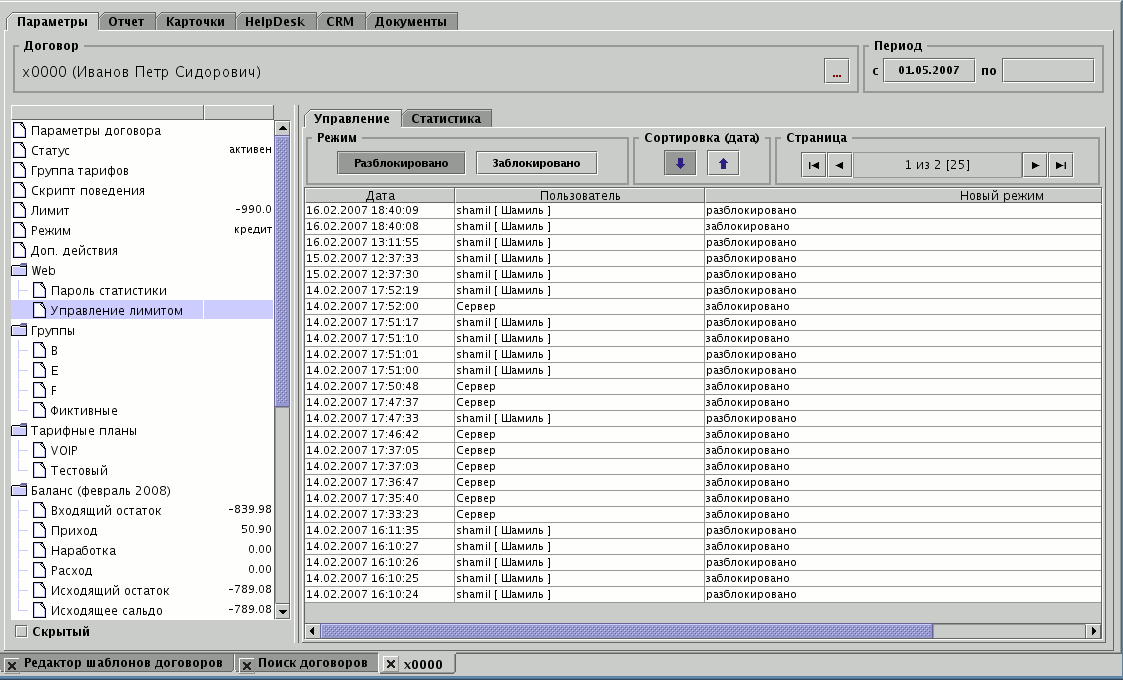
Task: Enable the Скрытый checkbox
Action: click(21, 631)
